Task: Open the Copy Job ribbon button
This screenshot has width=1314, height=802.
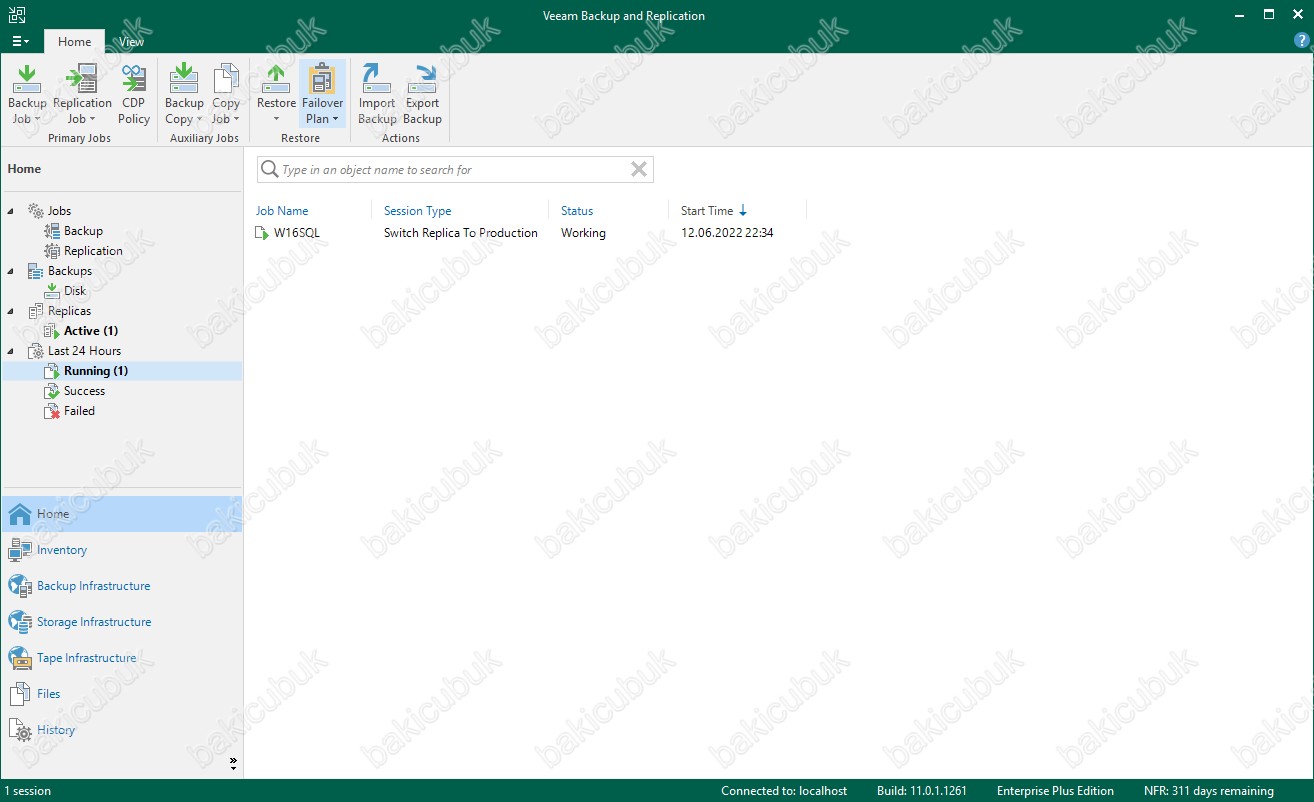Action: point(226,95)
